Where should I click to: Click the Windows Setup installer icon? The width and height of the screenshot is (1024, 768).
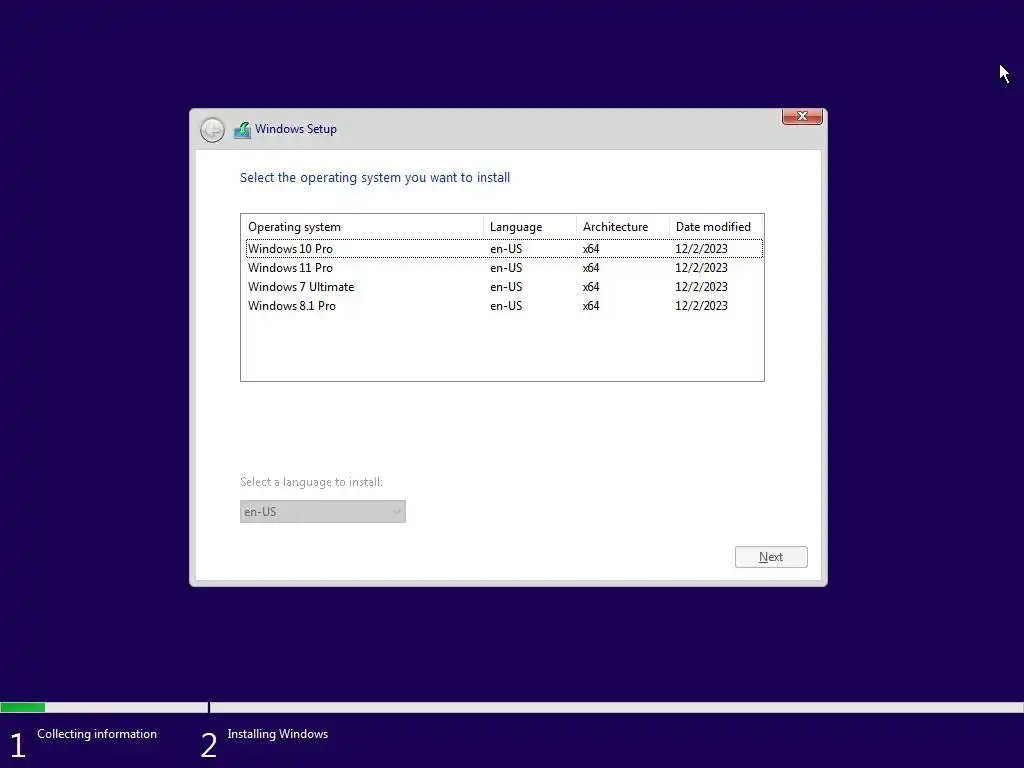[x=242, y=130]
